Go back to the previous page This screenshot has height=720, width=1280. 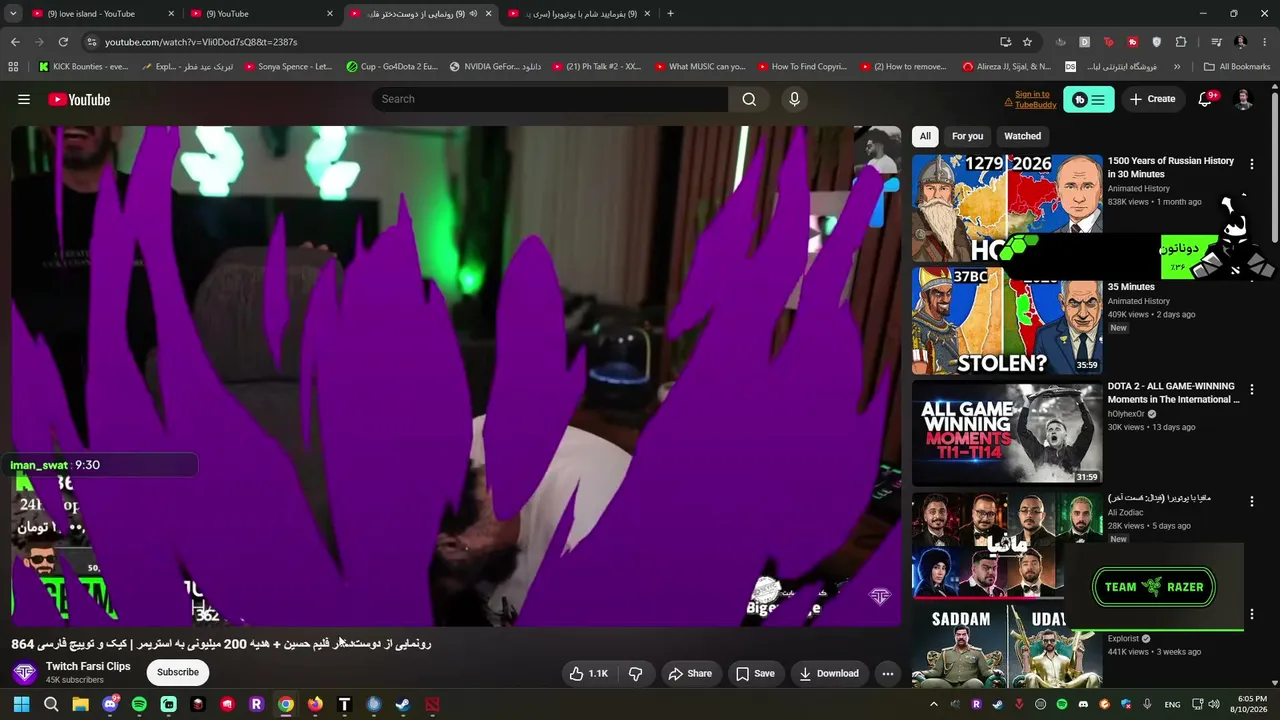[15, 42]
